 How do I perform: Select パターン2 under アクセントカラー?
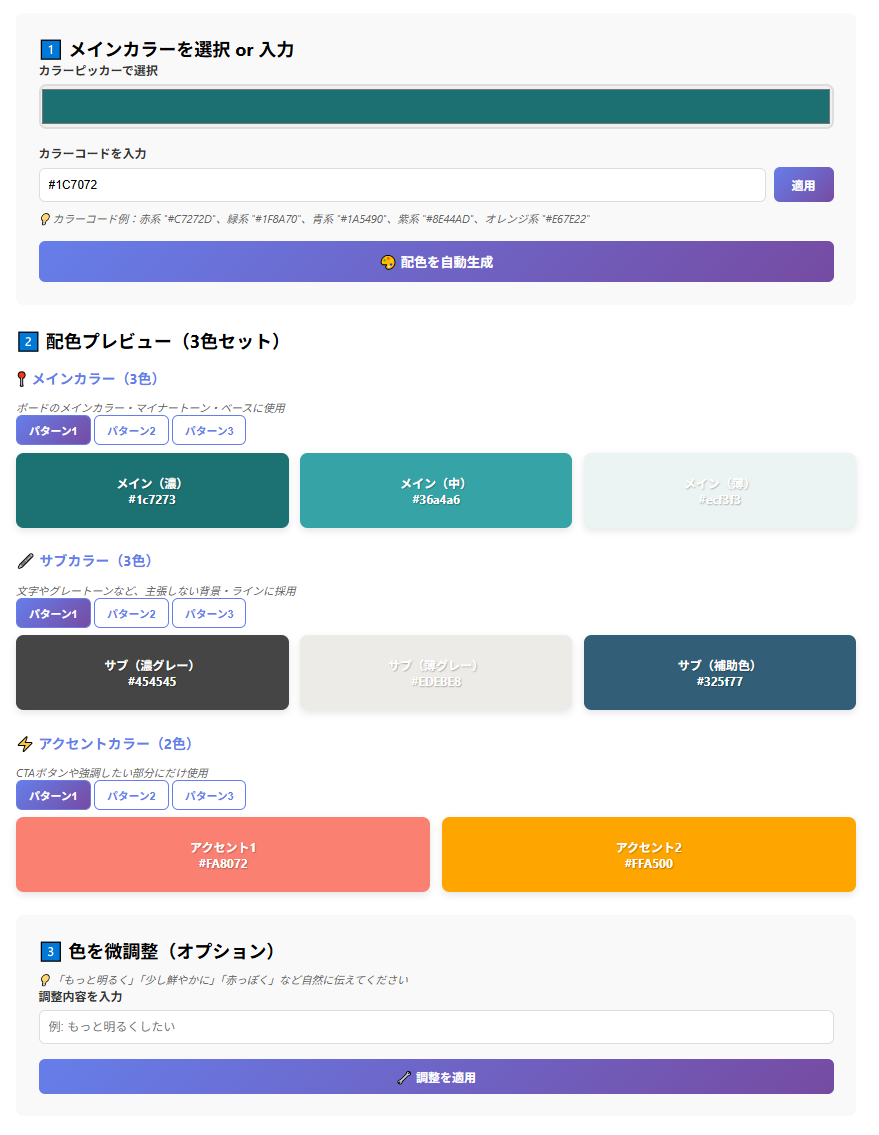tap(131, 796)
